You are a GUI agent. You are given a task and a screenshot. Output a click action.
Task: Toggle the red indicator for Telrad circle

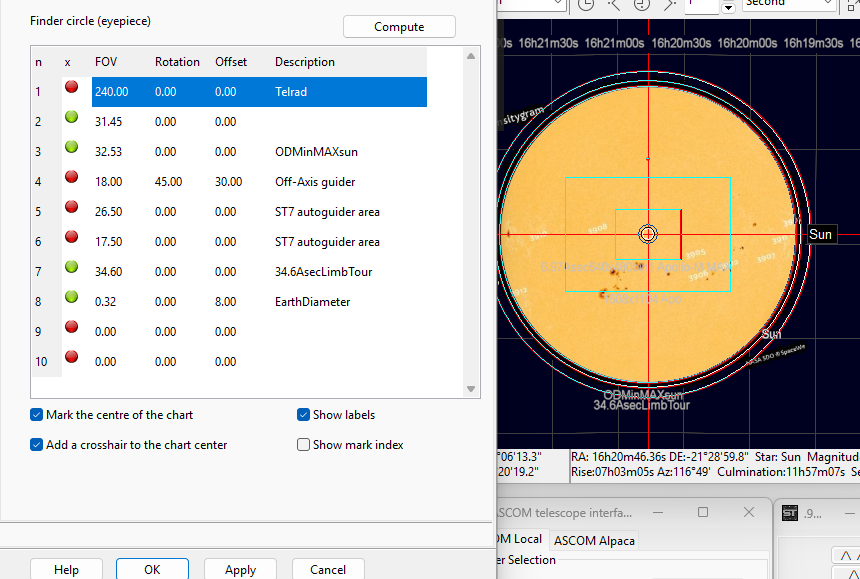(71, 87)
